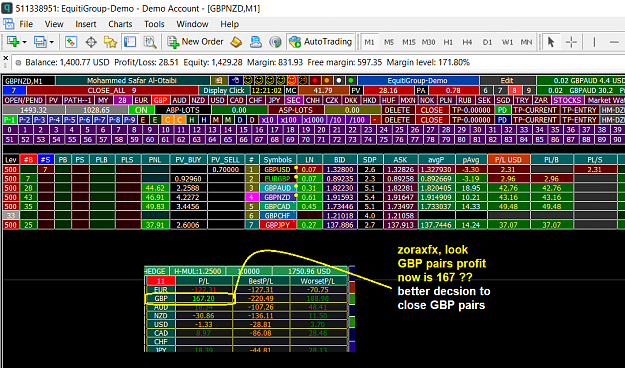This screenshot has height=368, width=625.
Task: Switch to the M5 timeframe
Action: pos(389,42)
